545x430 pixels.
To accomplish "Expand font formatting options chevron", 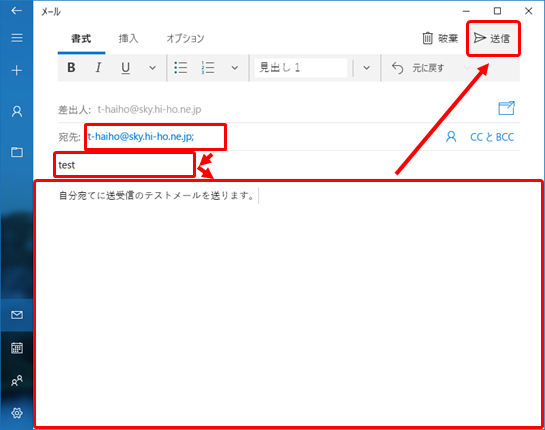I will (152, 68).
